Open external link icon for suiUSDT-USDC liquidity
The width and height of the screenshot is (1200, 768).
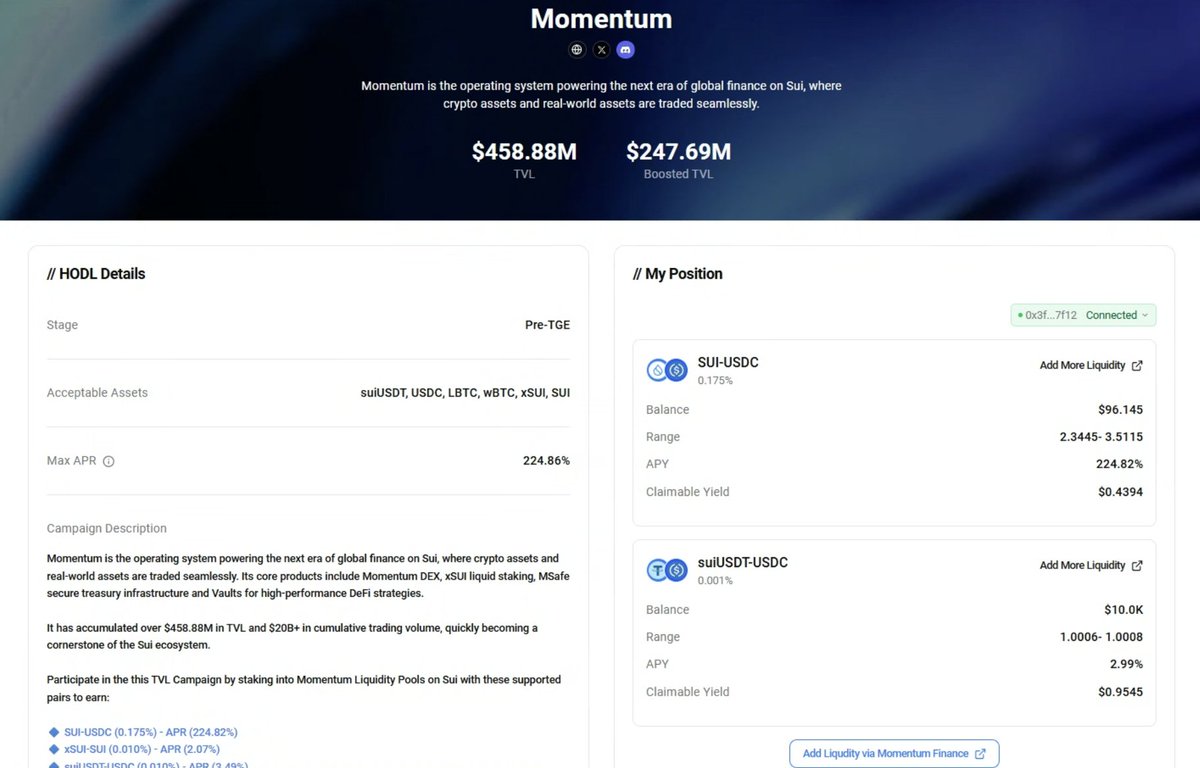(x=1137, y=566)
